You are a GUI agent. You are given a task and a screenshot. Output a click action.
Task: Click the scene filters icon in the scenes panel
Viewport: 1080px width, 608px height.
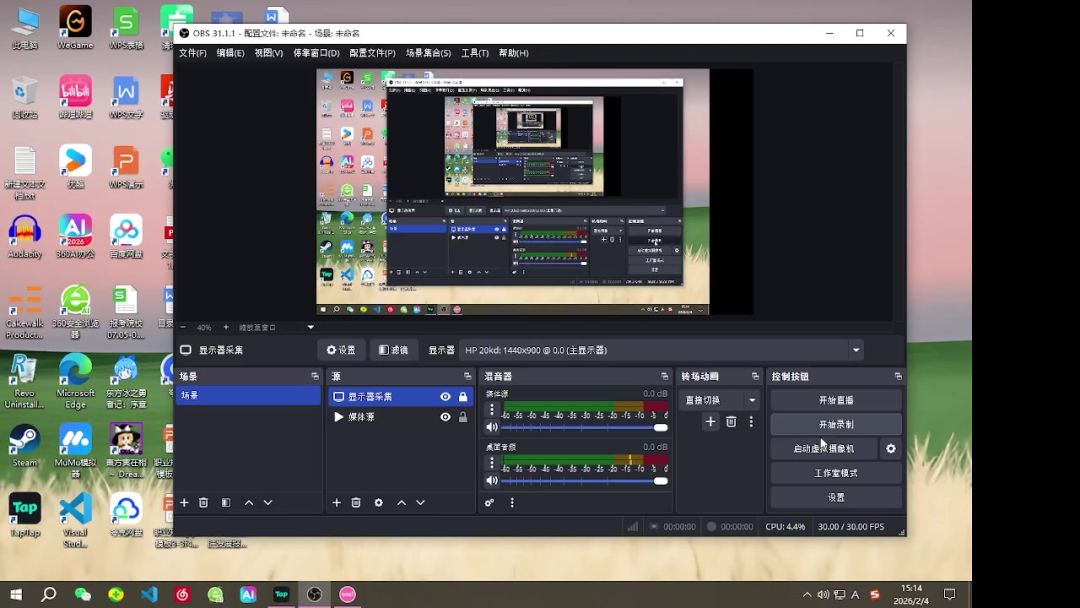pyautogui.click(x=226, y=503)
